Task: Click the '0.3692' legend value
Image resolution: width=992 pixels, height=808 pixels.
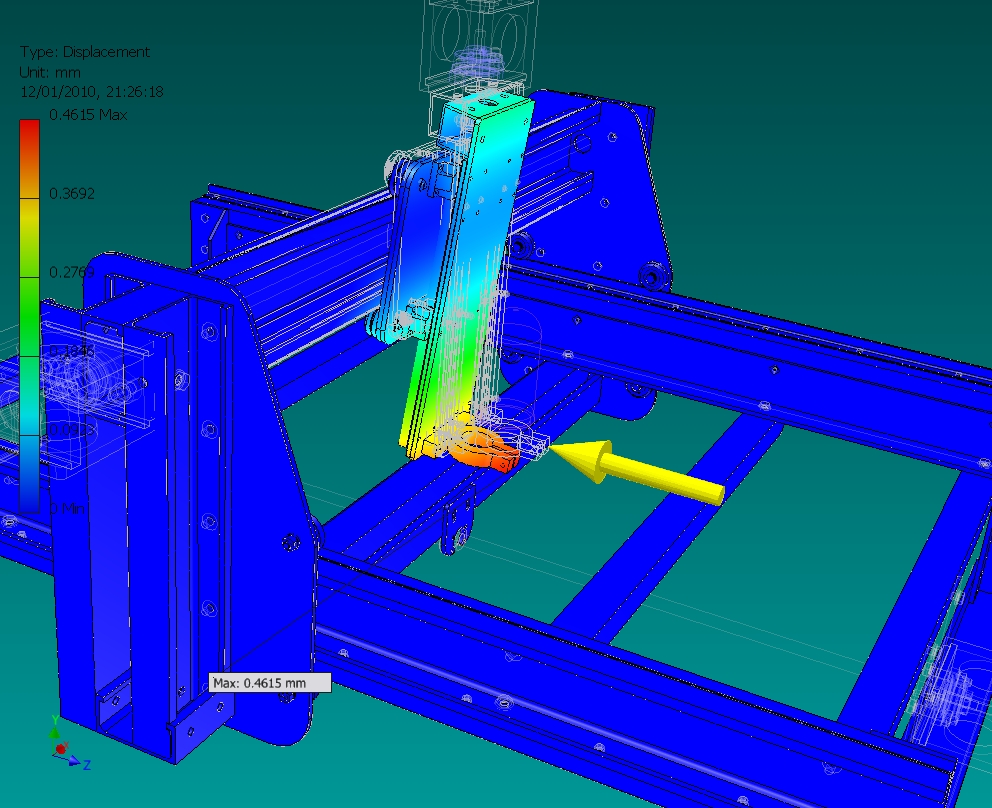Action: (x=72, y=193)
